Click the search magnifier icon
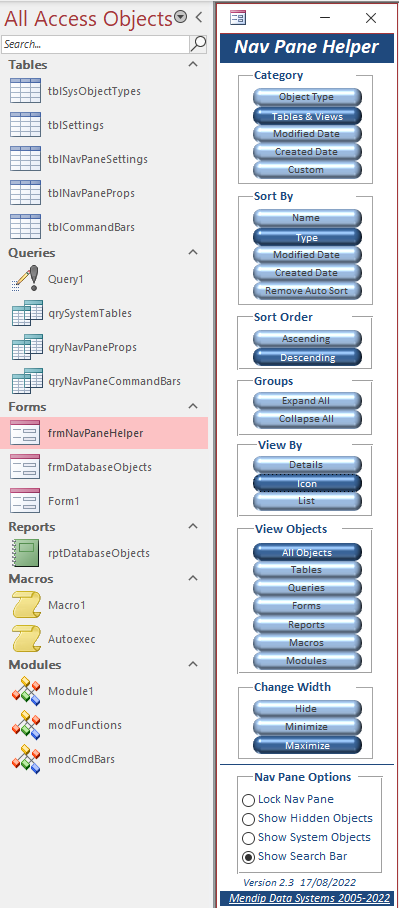399x908 pixels. (x=198, y=43)
